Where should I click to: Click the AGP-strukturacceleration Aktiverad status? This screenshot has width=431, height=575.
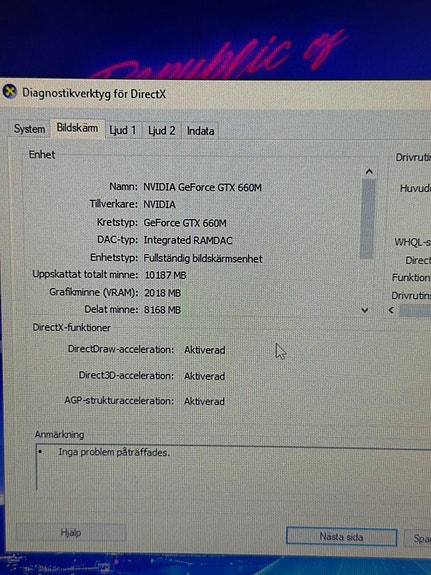pos(204,402)
